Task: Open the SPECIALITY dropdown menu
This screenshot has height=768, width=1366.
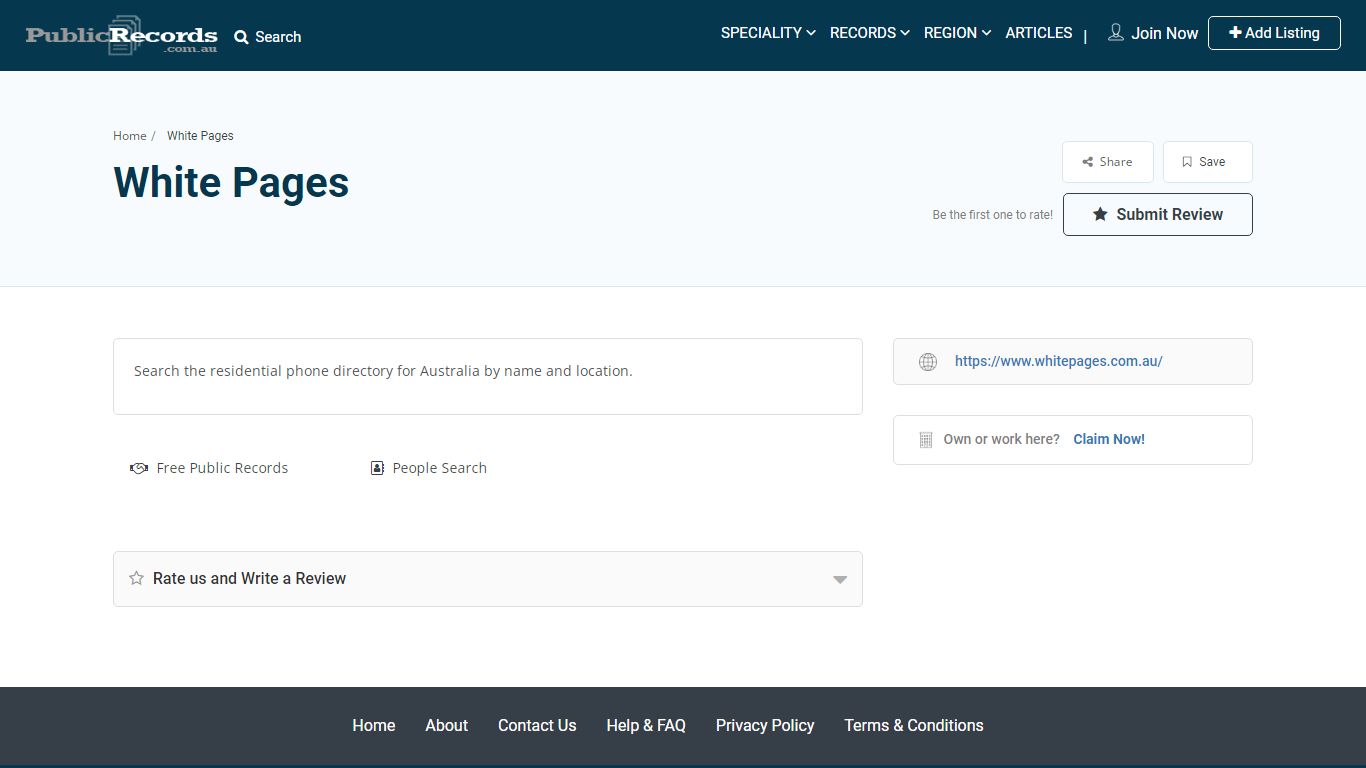Action: pos(768,33)
